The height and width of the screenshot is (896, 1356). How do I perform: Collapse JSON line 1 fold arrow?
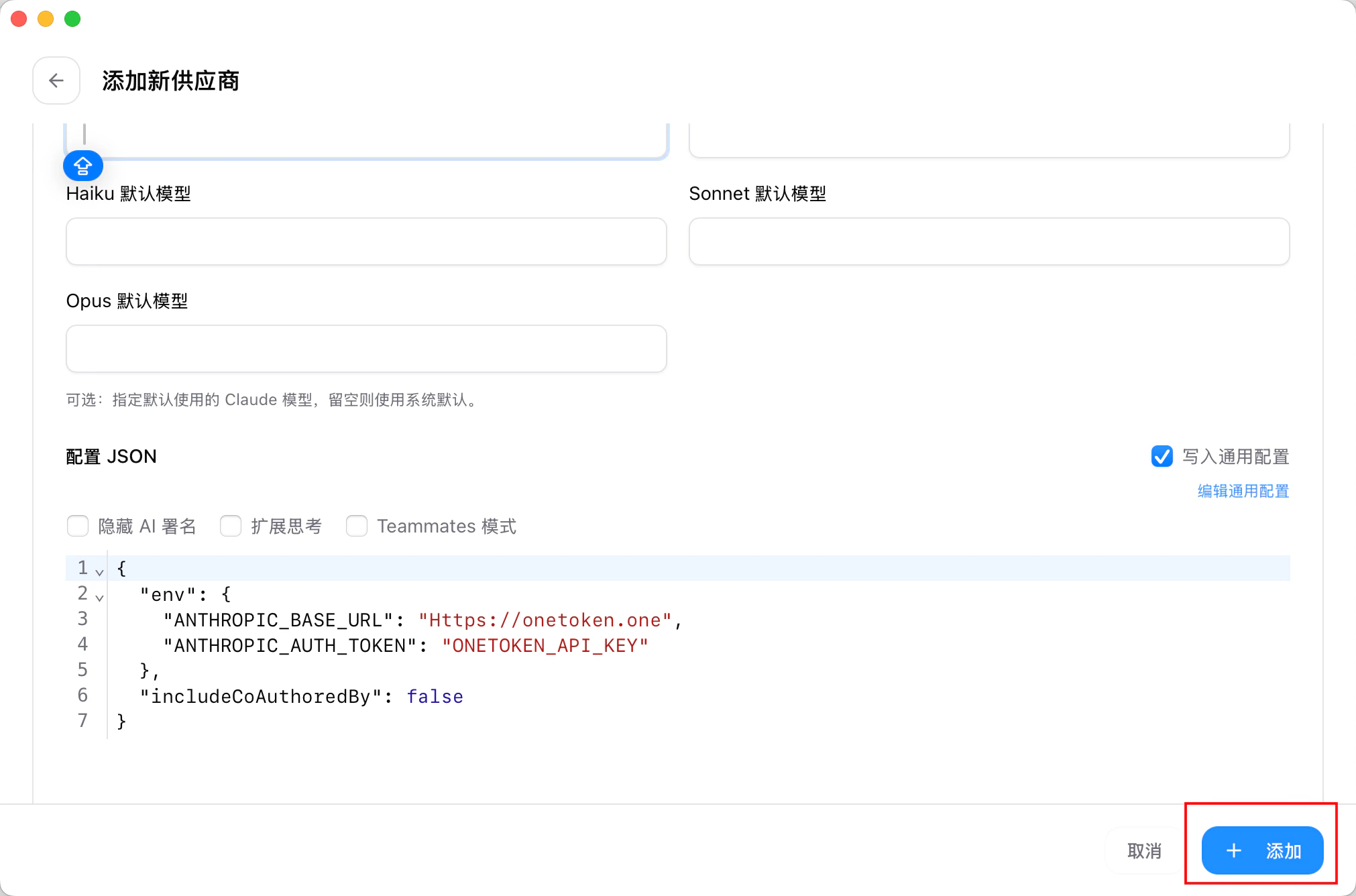click(x=99, y=572)
